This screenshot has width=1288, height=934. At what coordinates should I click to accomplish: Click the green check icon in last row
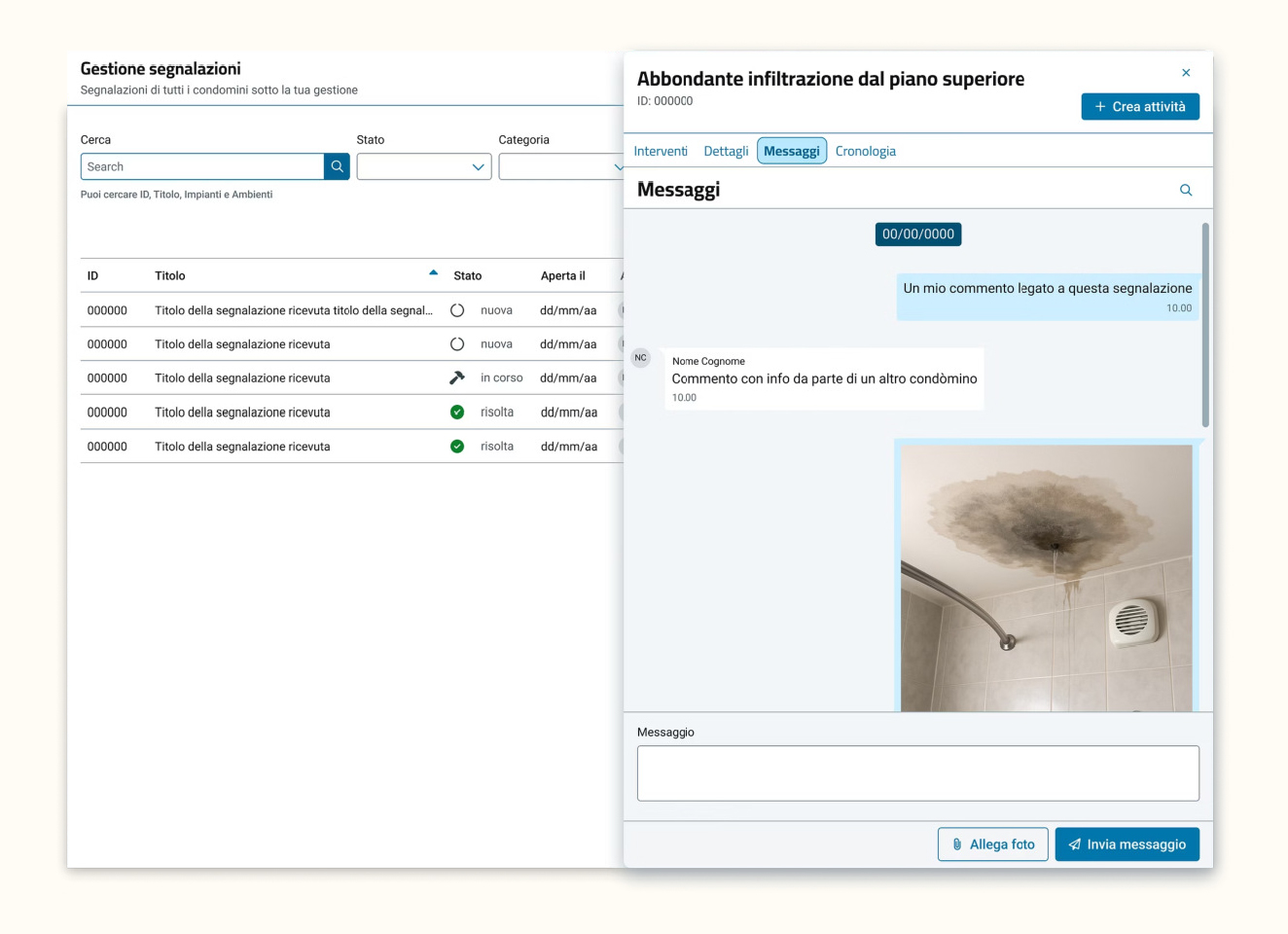[x=457, y=447]
